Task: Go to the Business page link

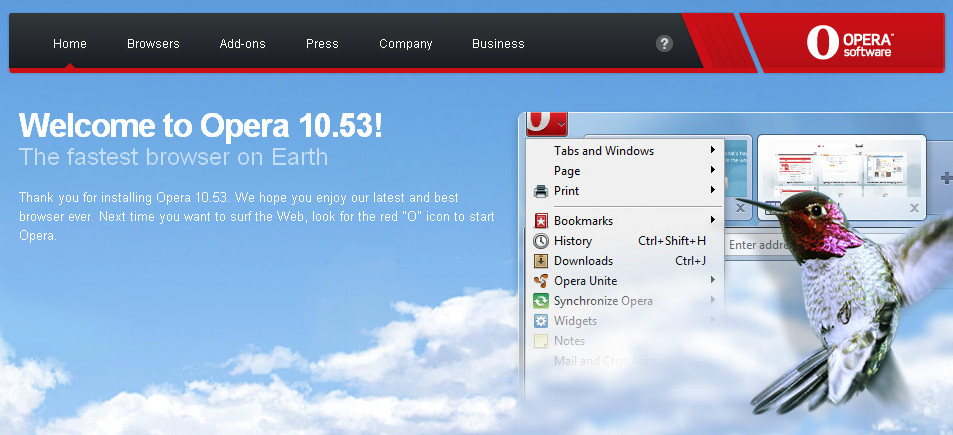Action: (x=498, y=44)
